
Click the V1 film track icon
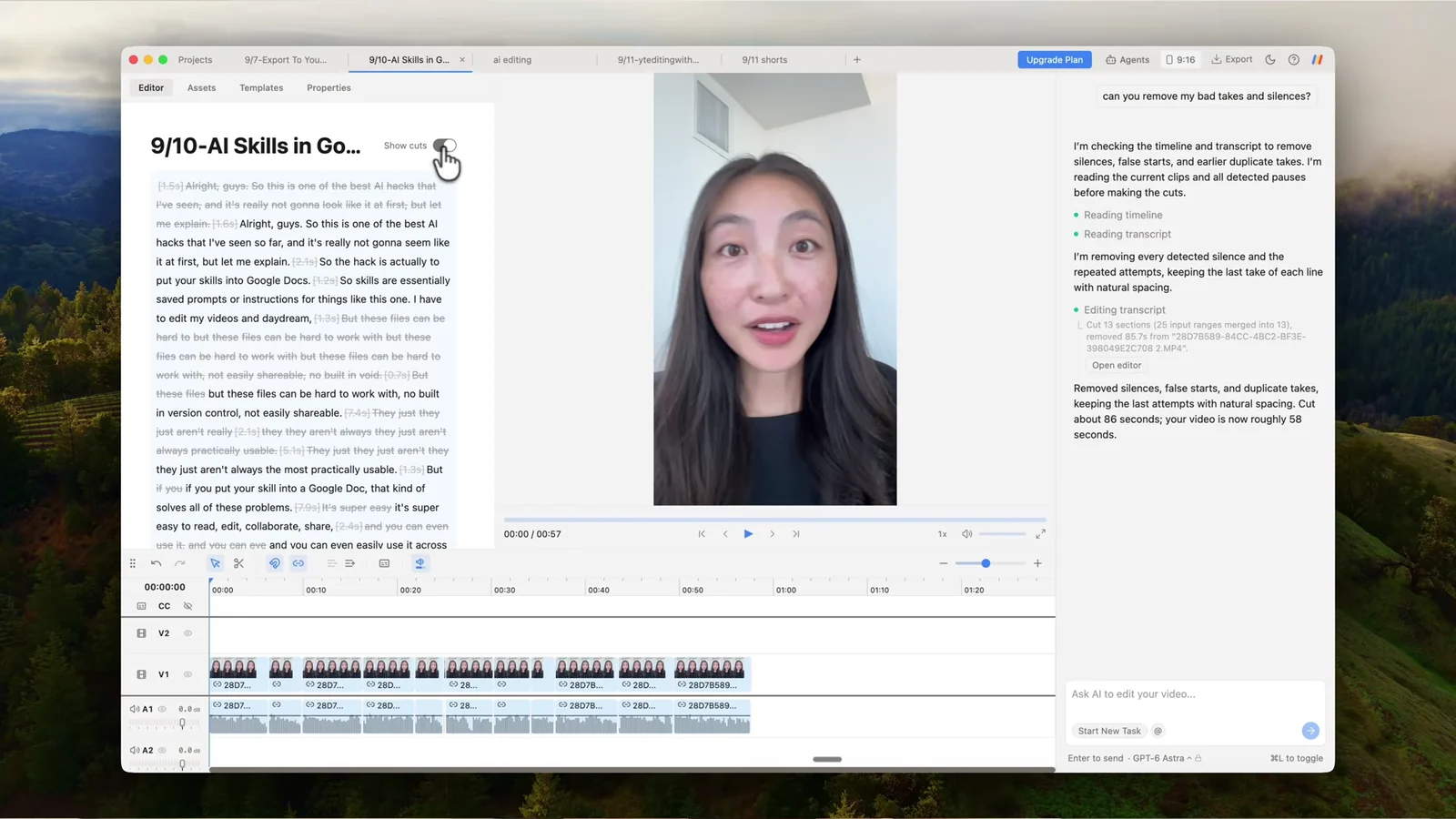click(x=142, y=674)
